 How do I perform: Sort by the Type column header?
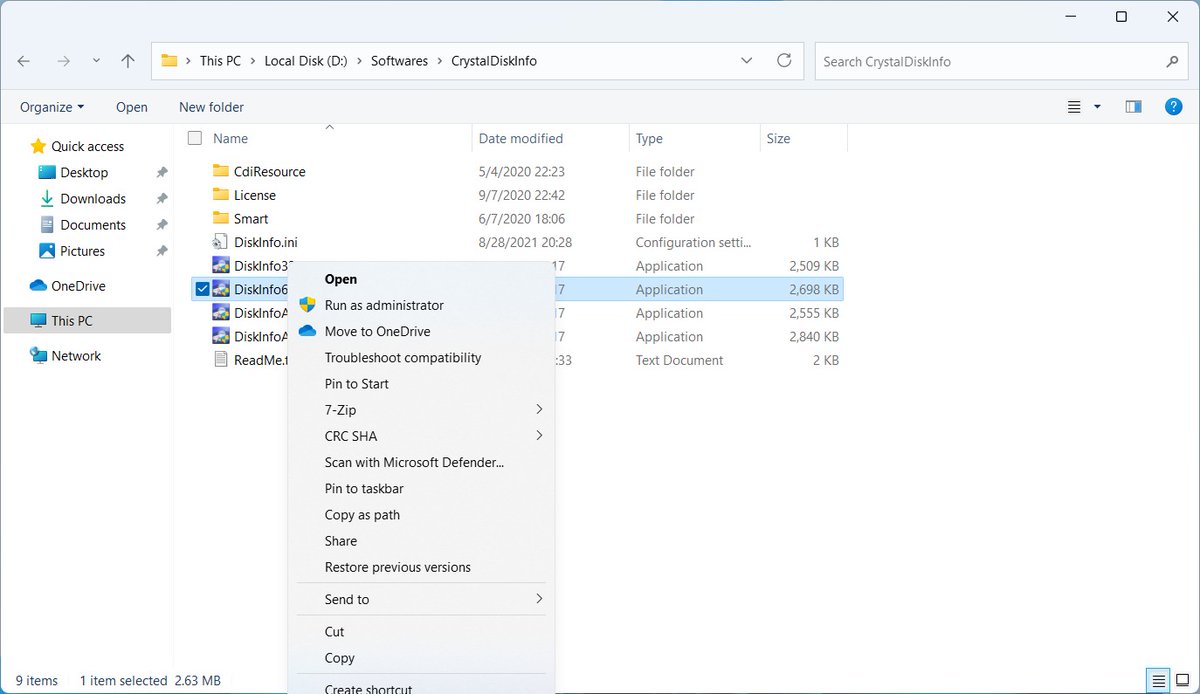[649, 138]
